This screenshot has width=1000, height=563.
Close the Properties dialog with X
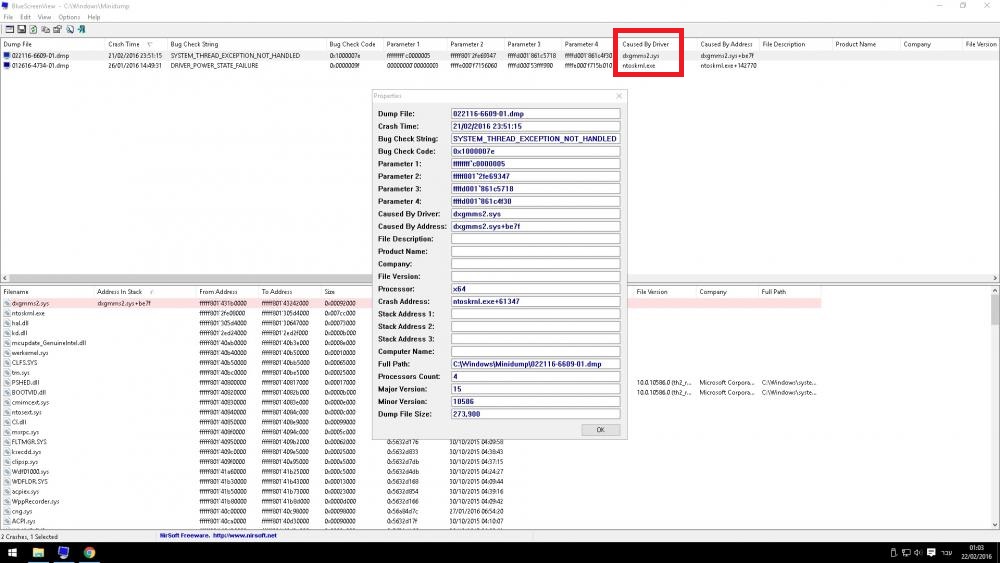tap(619, 96)
